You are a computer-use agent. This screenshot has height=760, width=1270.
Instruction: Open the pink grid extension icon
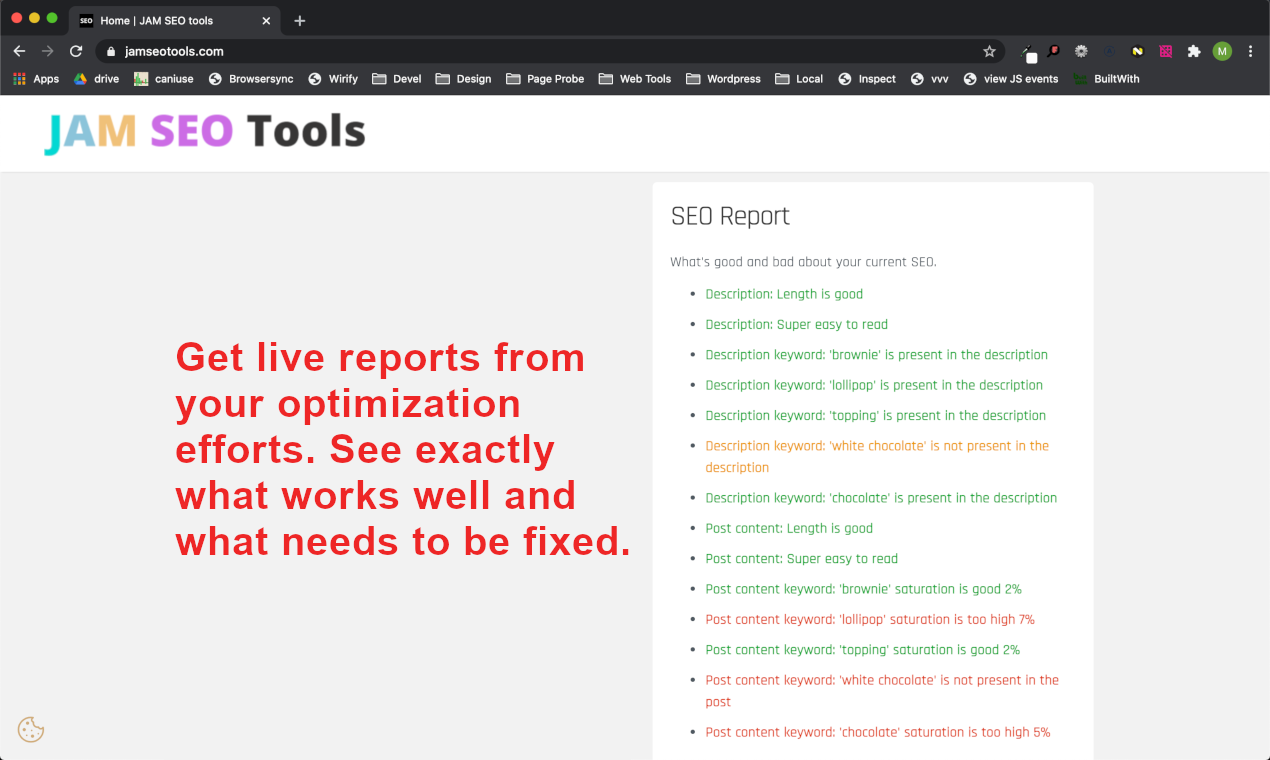[1167, 51]
